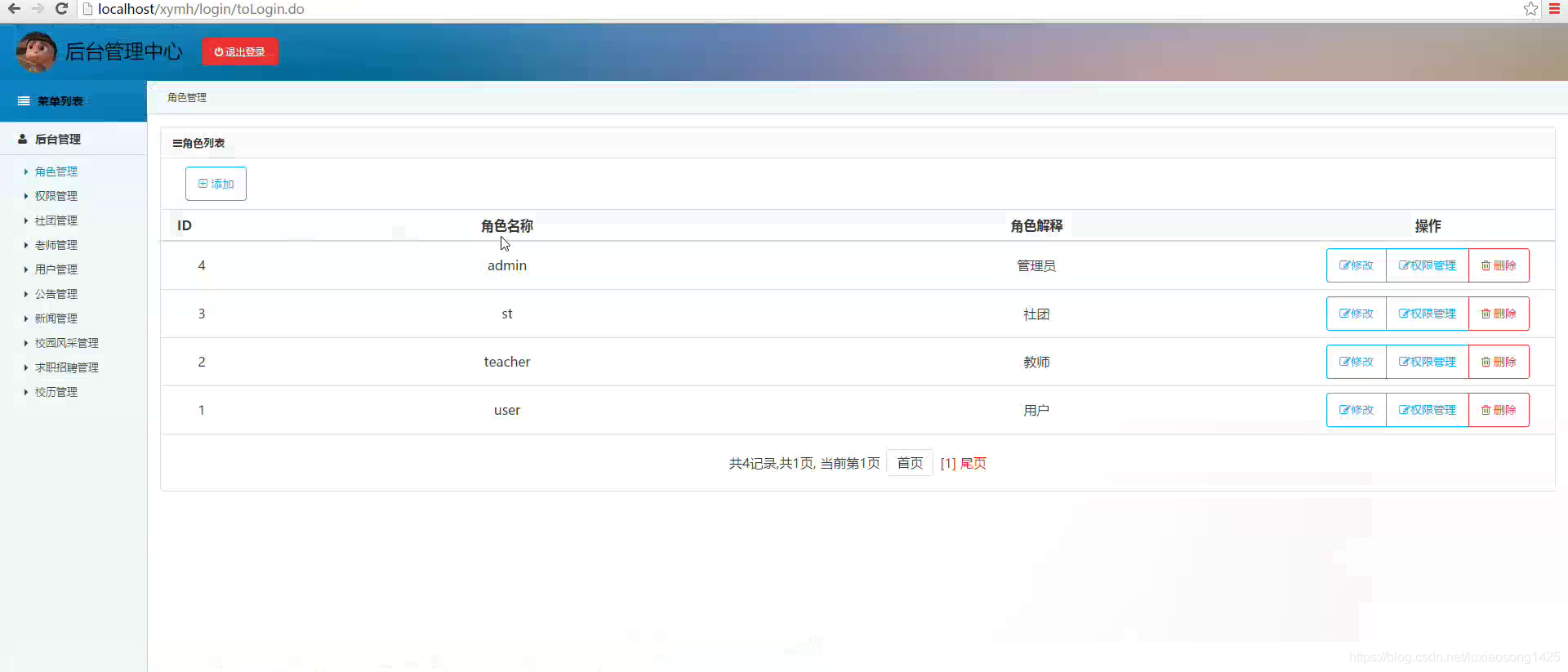Click the ID column header
Screen dimensions: 1568x672
[185, 225]
